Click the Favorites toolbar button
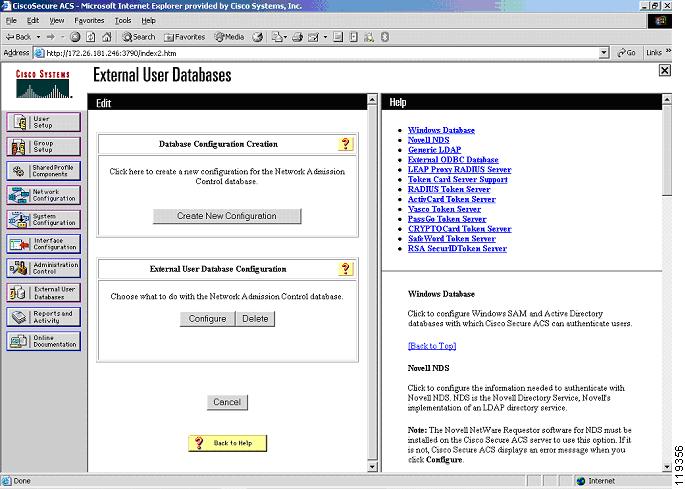Screen dimensions: 685x489 (184, 37)
